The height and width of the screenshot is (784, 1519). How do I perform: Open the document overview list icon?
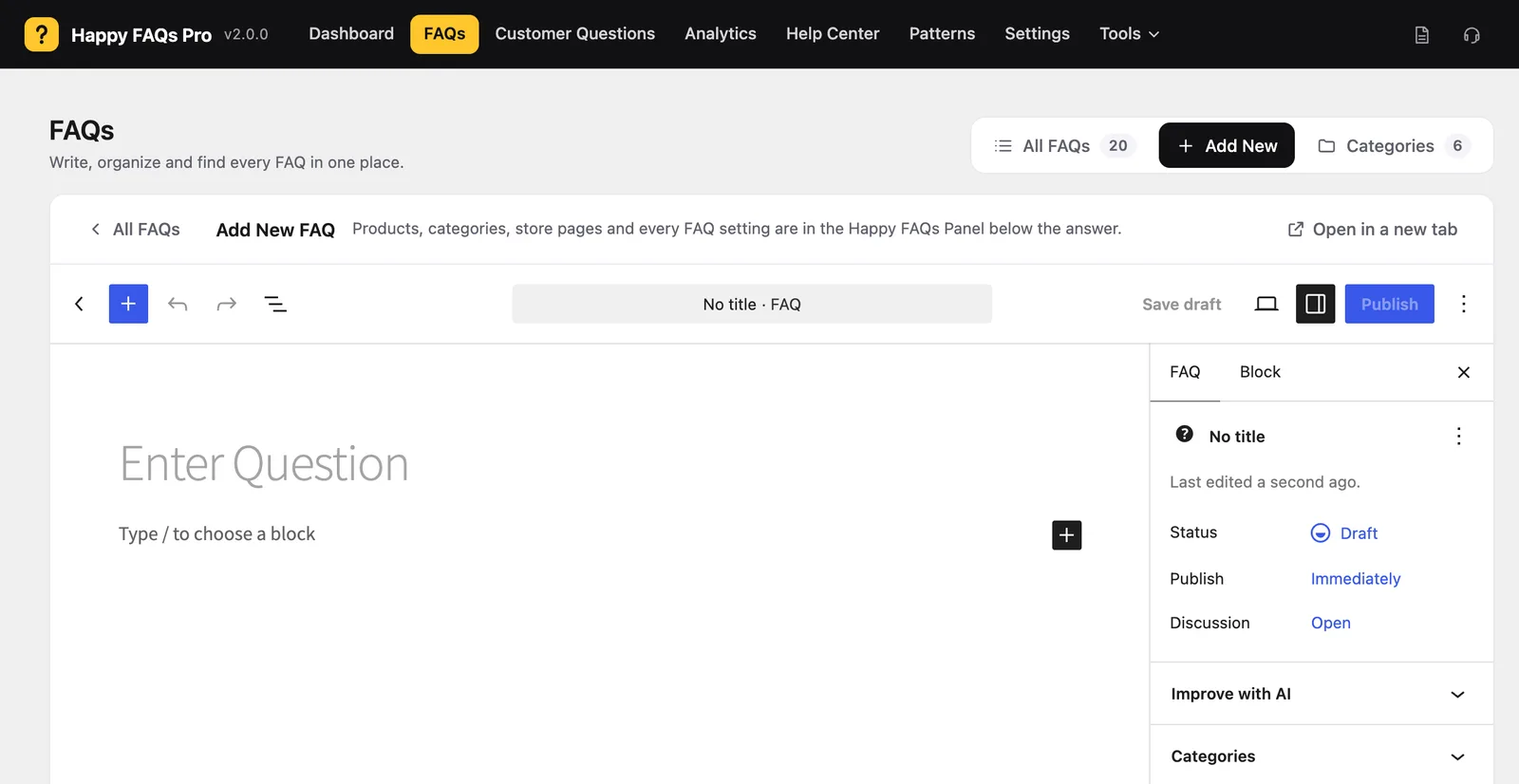coord(275,304)
